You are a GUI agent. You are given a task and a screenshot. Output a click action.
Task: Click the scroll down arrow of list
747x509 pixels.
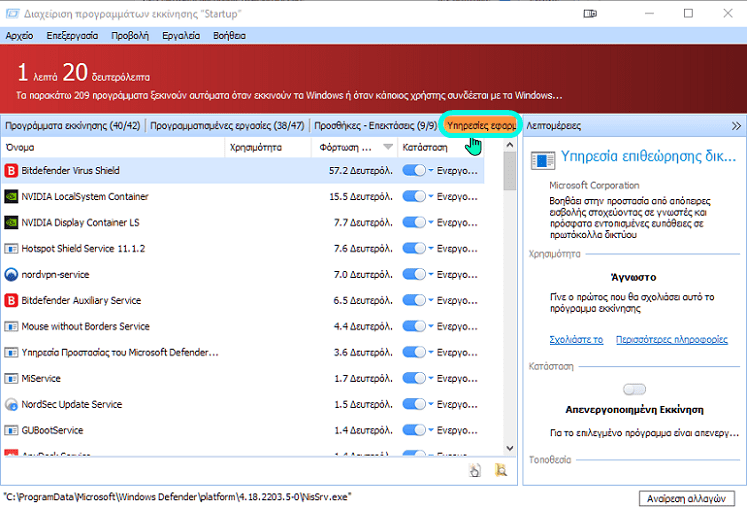click(x=509, y=448)
